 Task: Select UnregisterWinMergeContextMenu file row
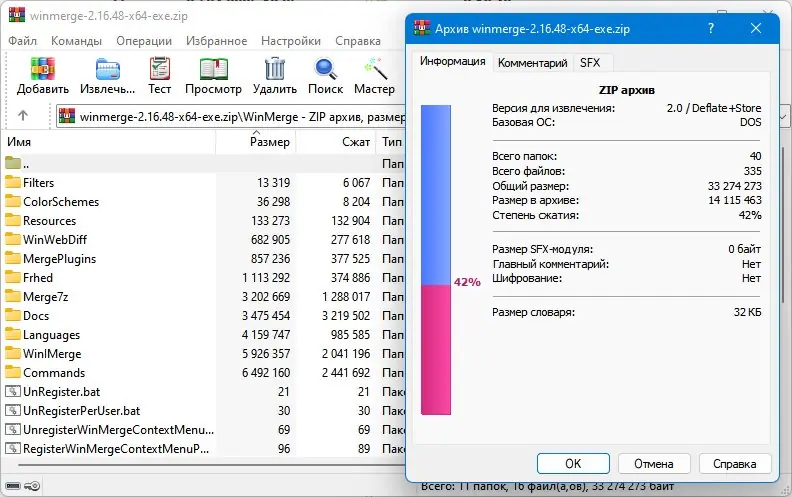[204, 430]
